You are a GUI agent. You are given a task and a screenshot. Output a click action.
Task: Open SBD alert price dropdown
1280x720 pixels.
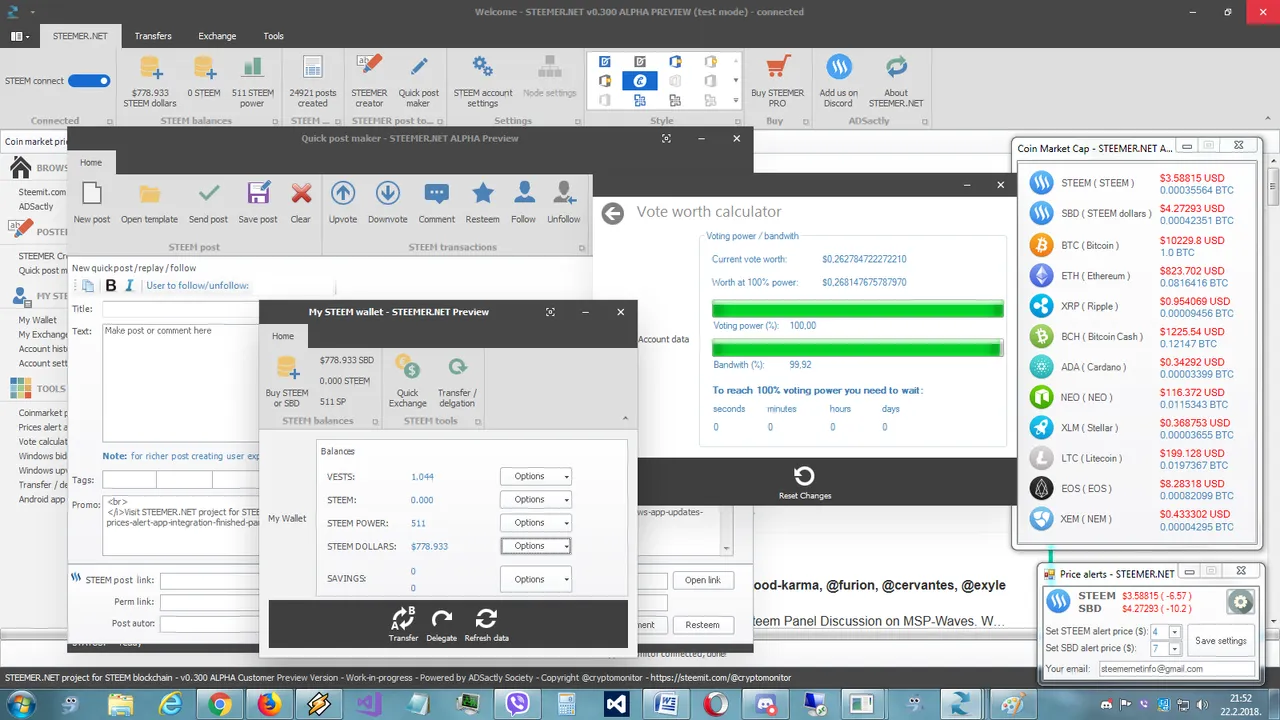(x=1174, y=650)
